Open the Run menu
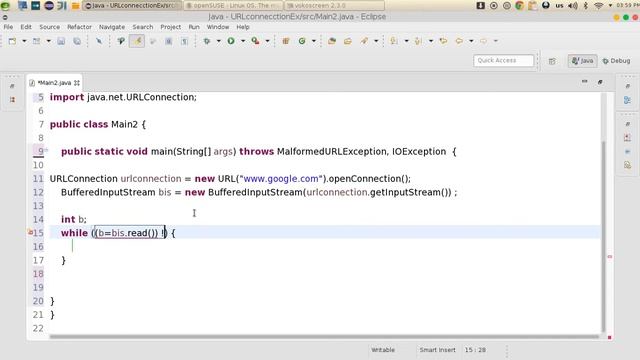This screenshot has height=360, width=640. (x=194, y=27)
